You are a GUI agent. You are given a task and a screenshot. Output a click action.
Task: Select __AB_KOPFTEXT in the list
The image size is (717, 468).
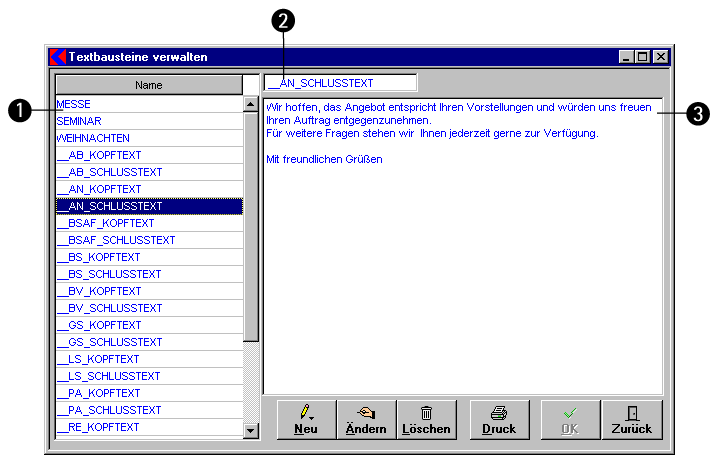[x=149, y=155]
